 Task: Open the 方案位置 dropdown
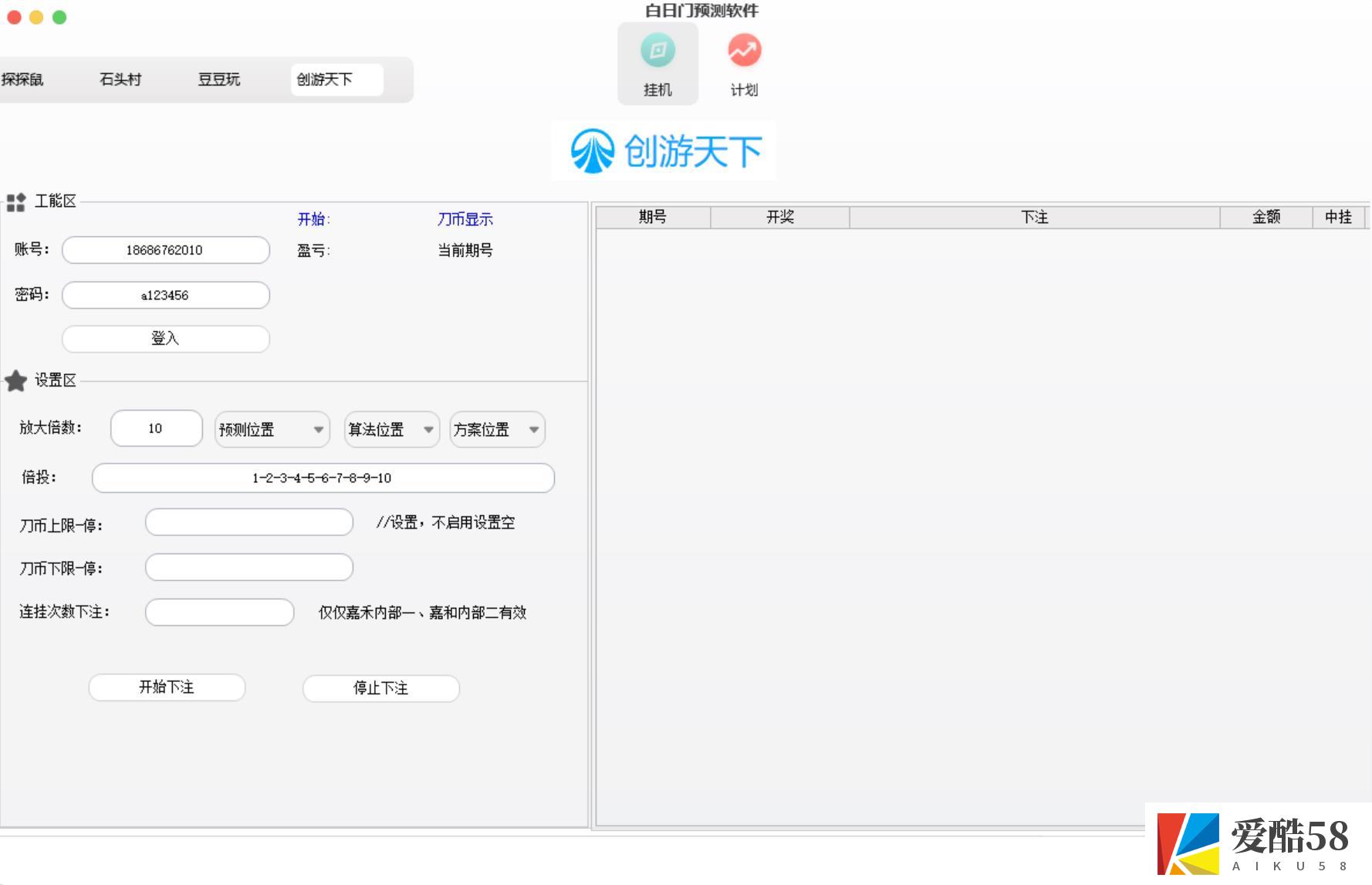tap(498, 430)
